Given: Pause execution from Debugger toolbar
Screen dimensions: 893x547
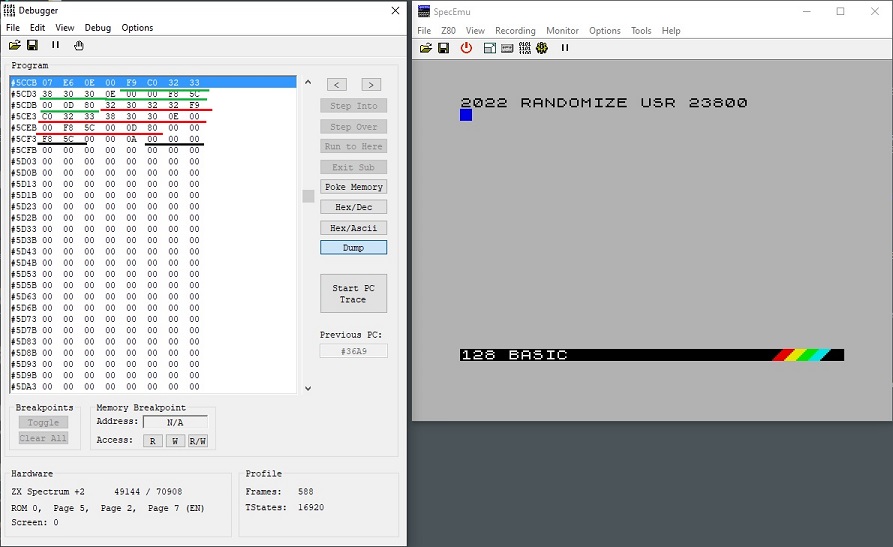Looking at the screenshot, I should (55, 45).
